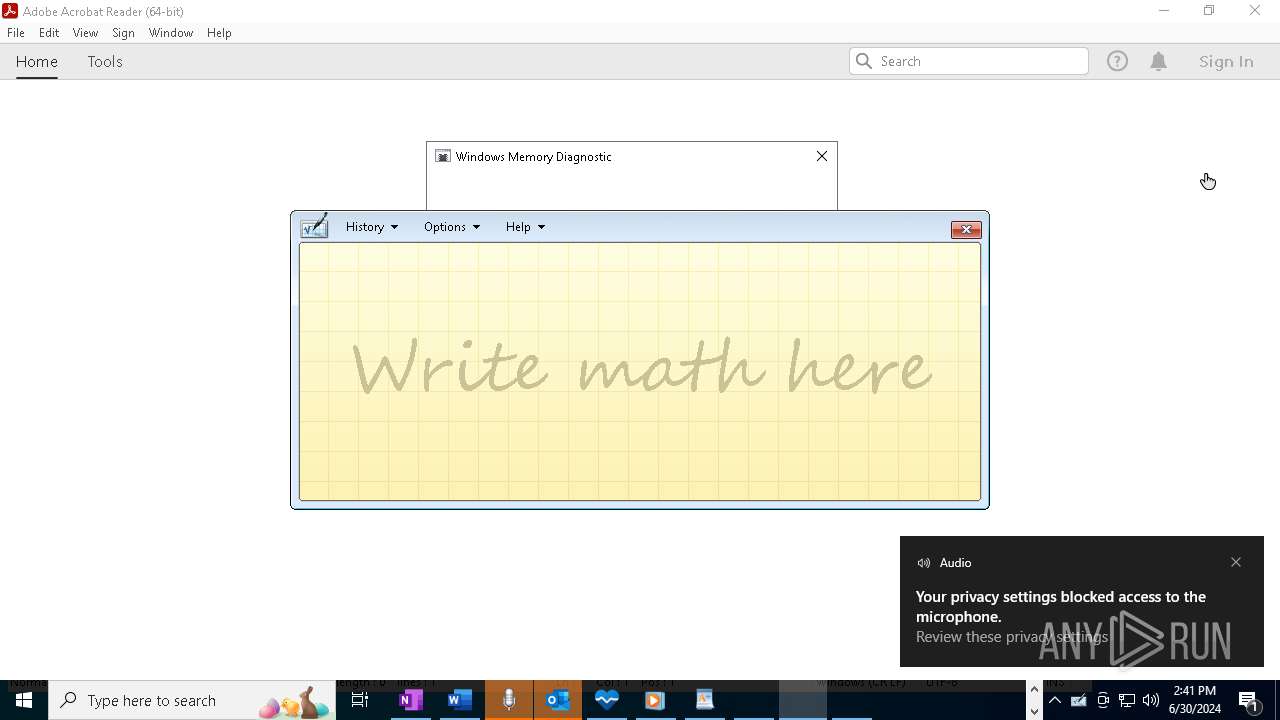Image resolution: width=1280 pixels, height=720 pixels.
Task: Switch to the Home tab
Action: 37,62
